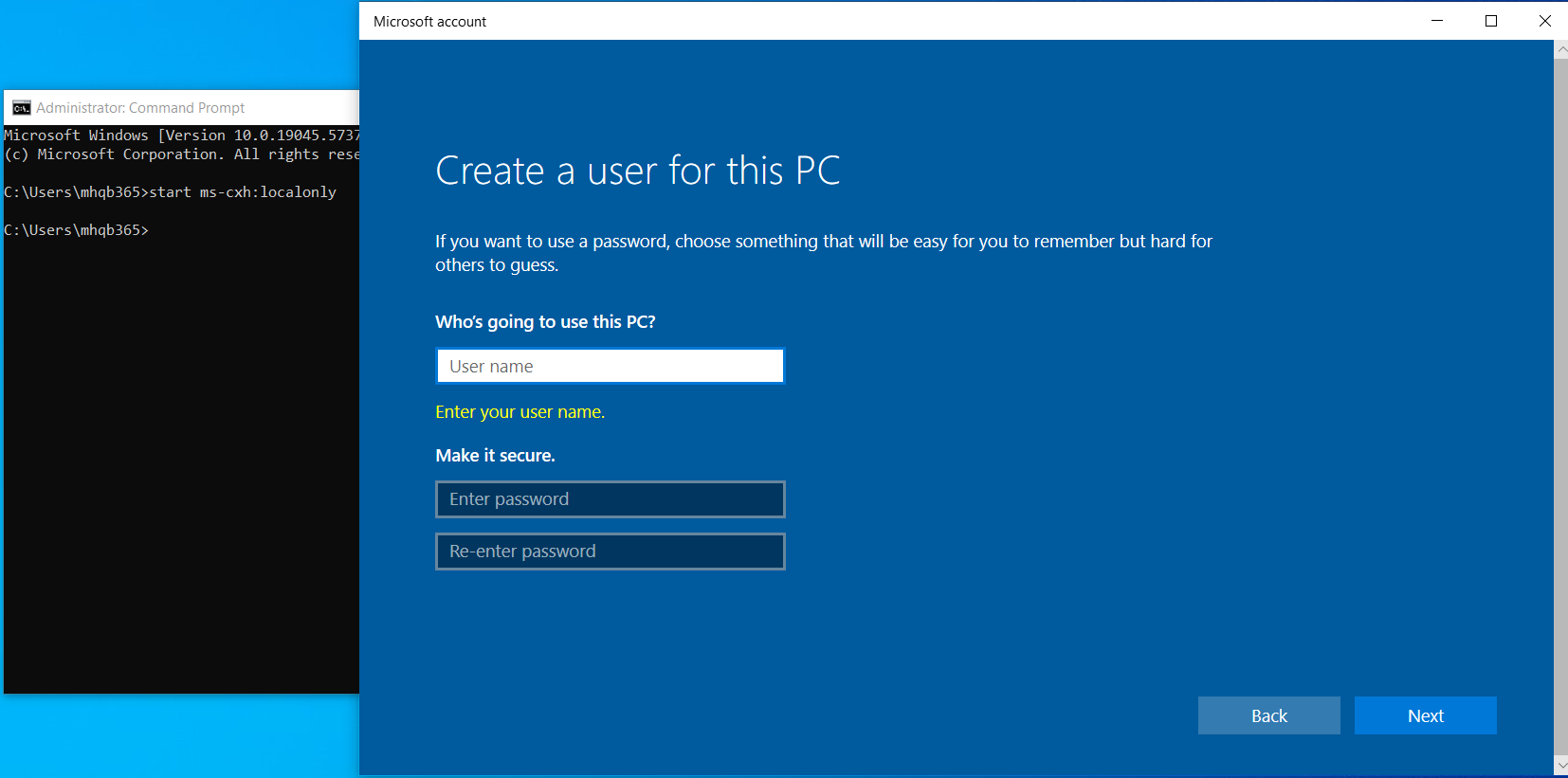1568x778 pixels.
Task: Click the Microsoft Corporation copyright line
Action: [181, 154]
